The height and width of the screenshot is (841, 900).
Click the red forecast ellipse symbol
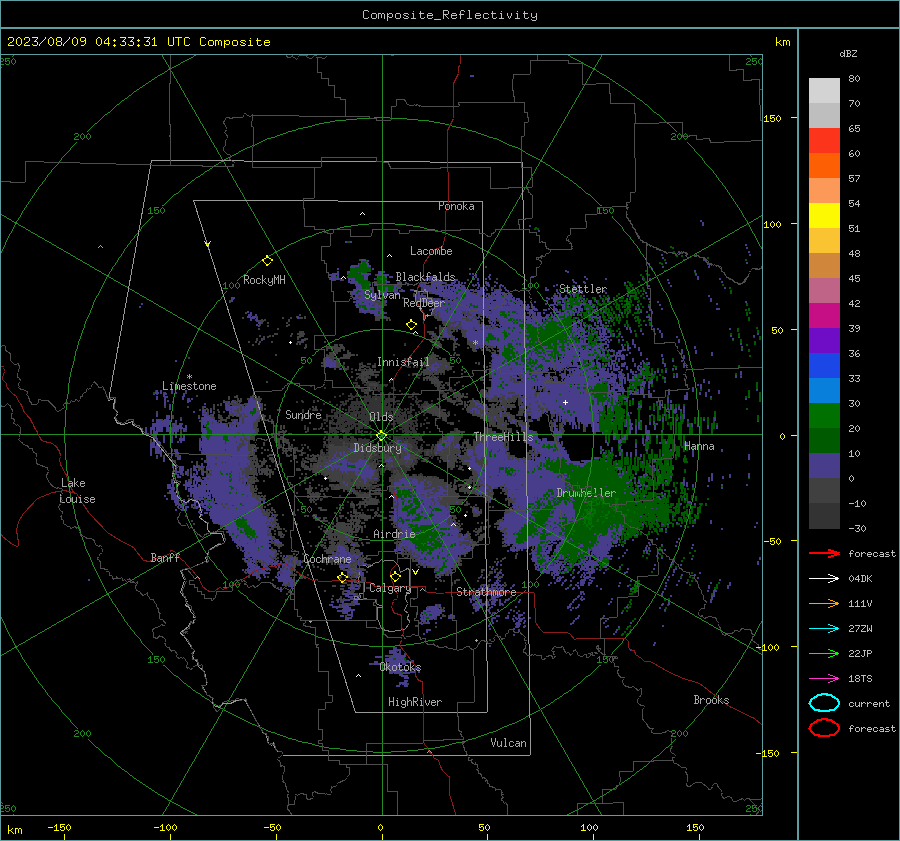[x=824, y=728]
